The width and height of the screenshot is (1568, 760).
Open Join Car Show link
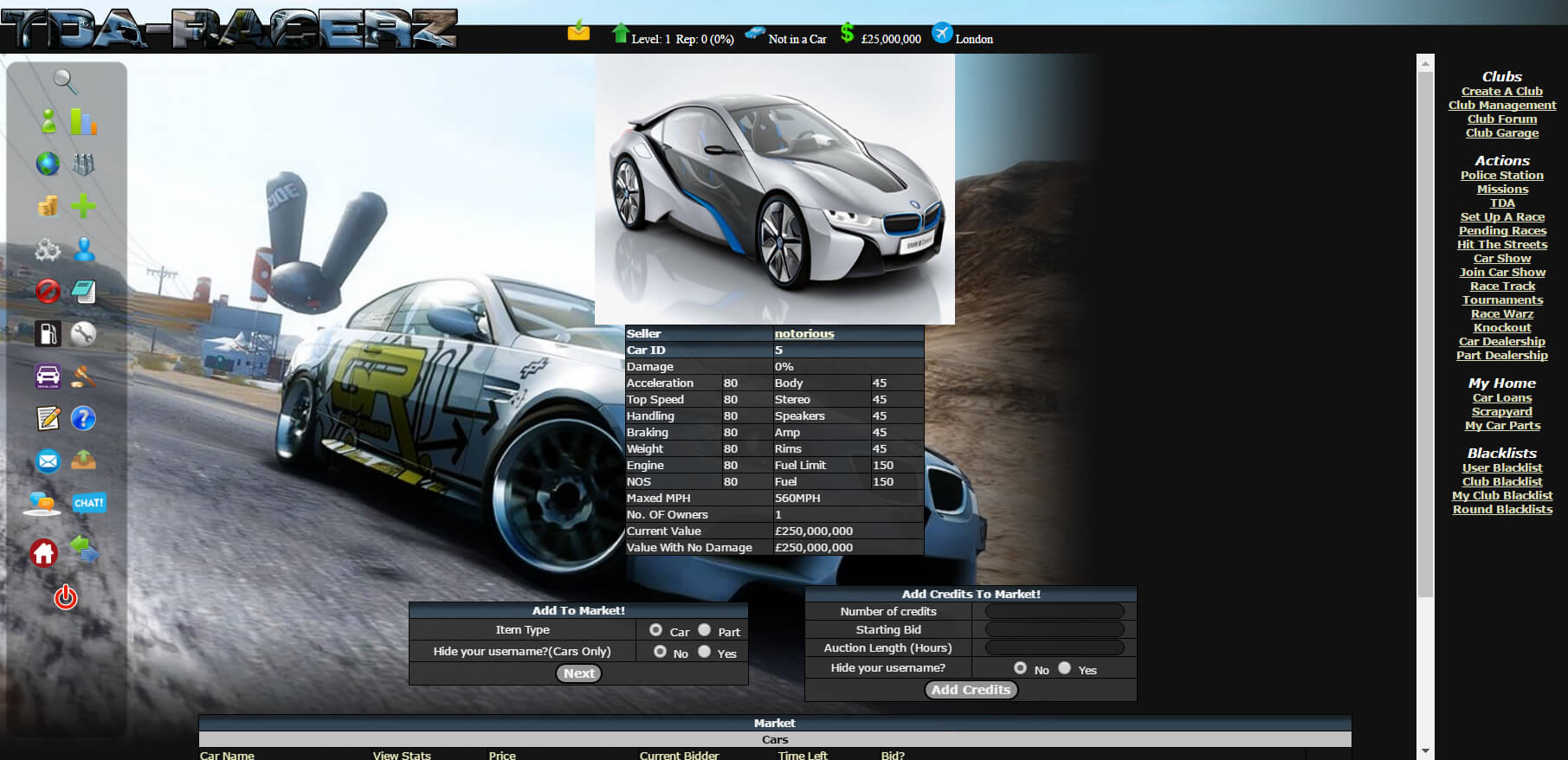(1502, 272)
